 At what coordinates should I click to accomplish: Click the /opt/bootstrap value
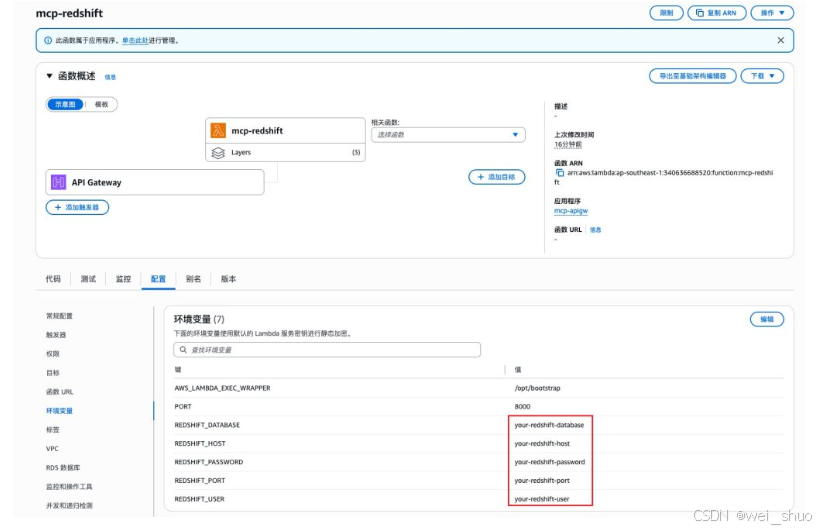(x=537, y=388)
